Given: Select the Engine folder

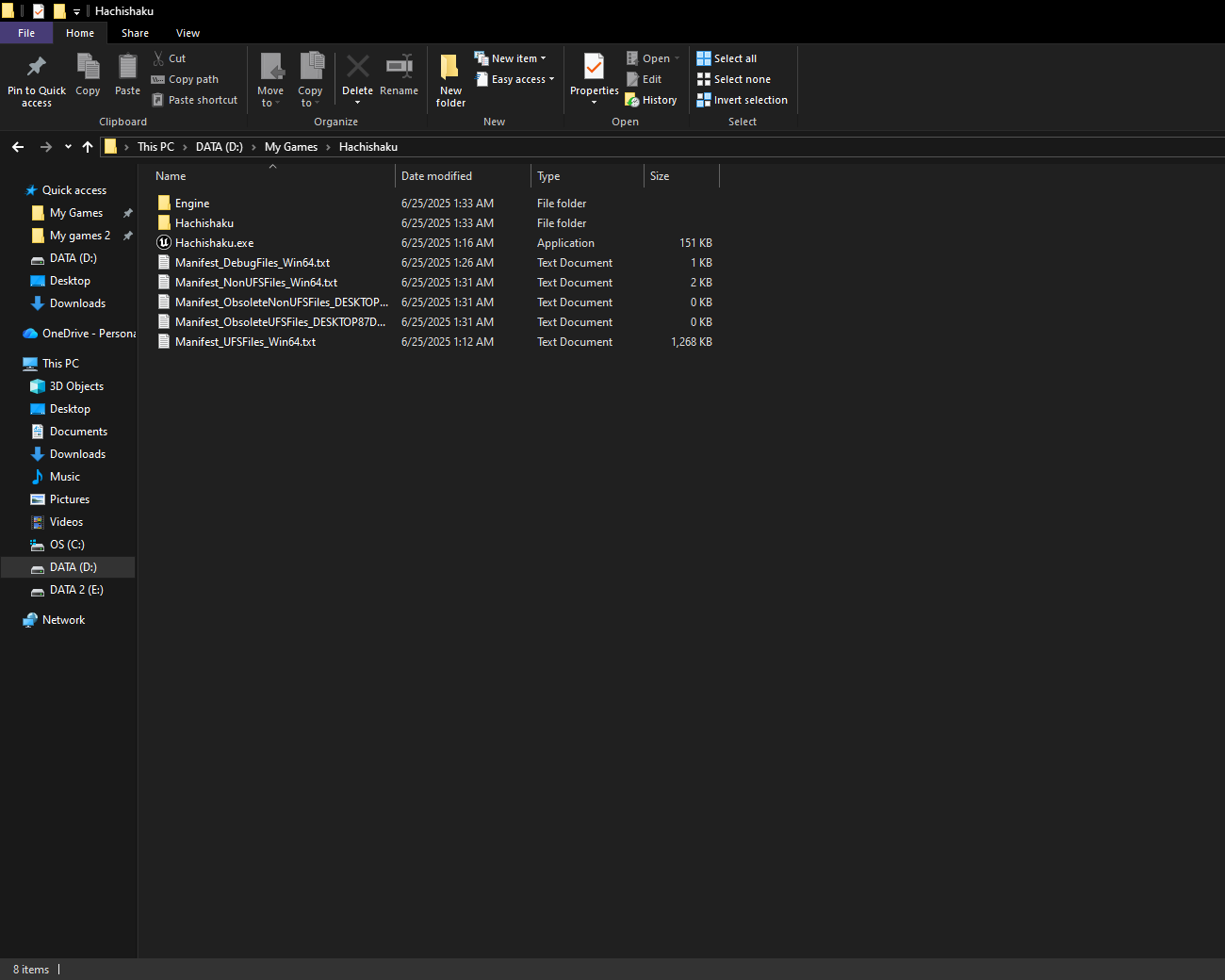Looking at the screenshot, I should [x=192, y=204].
